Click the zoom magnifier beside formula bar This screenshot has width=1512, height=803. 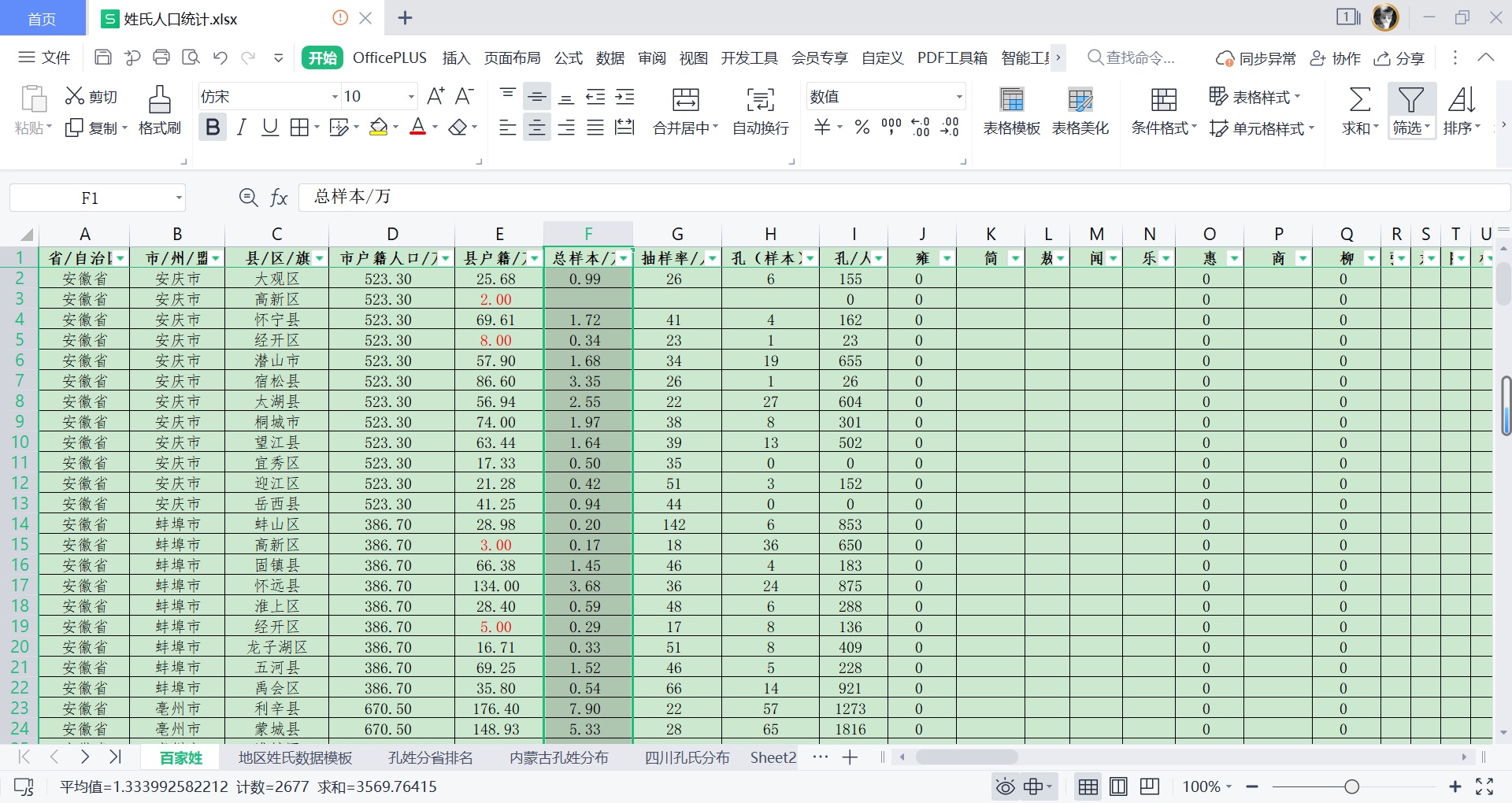(248, 198)
